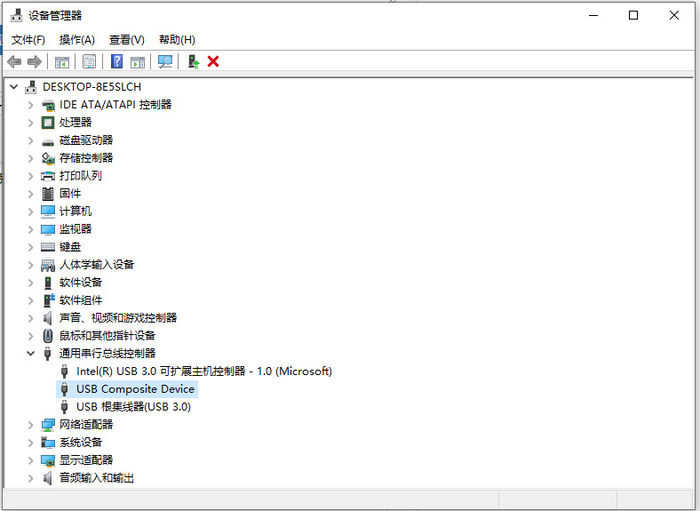Open the 查看(V) menu
Image resolution: width=700 pixels, height=511 pixels.
(127, 40)
